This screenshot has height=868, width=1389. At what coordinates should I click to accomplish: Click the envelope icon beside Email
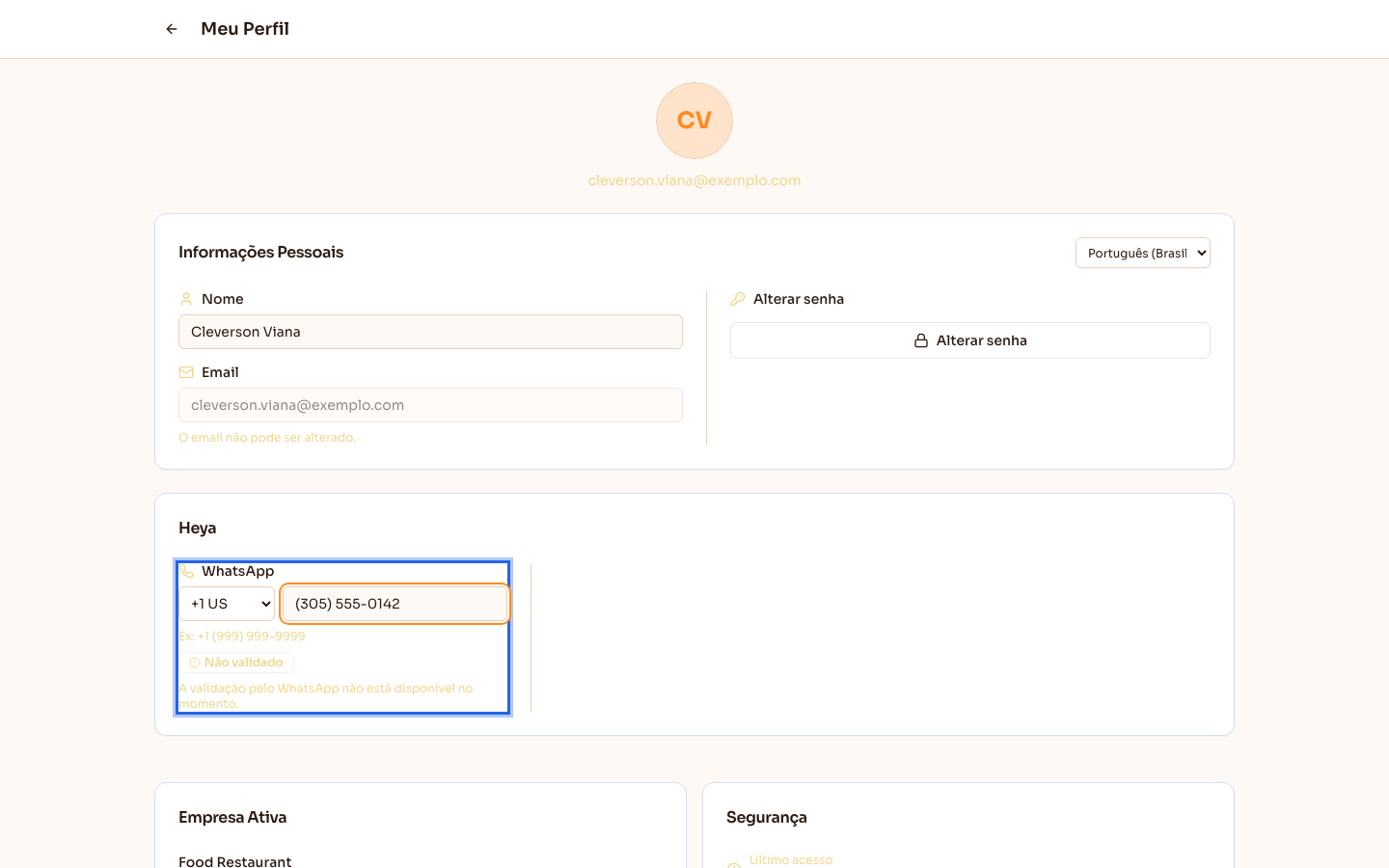pos(186,372)
